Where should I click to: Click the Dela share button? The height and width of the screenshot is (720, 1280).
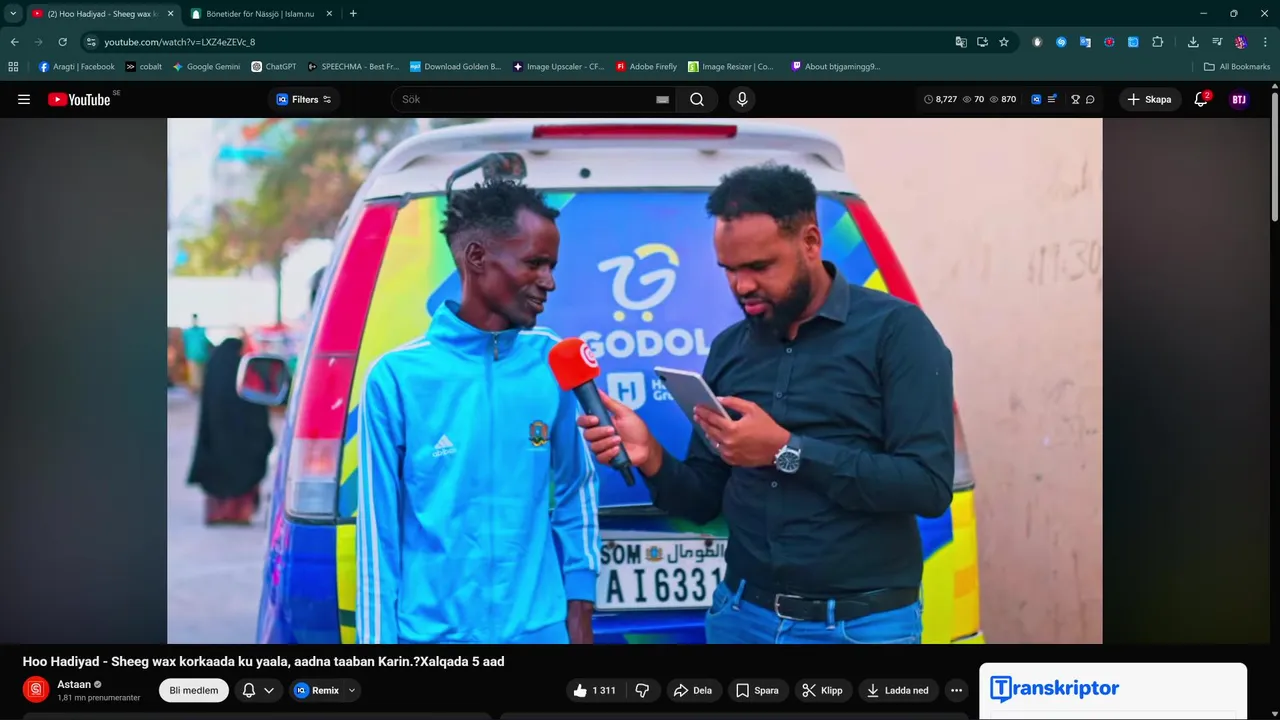(x=693, y=690)
